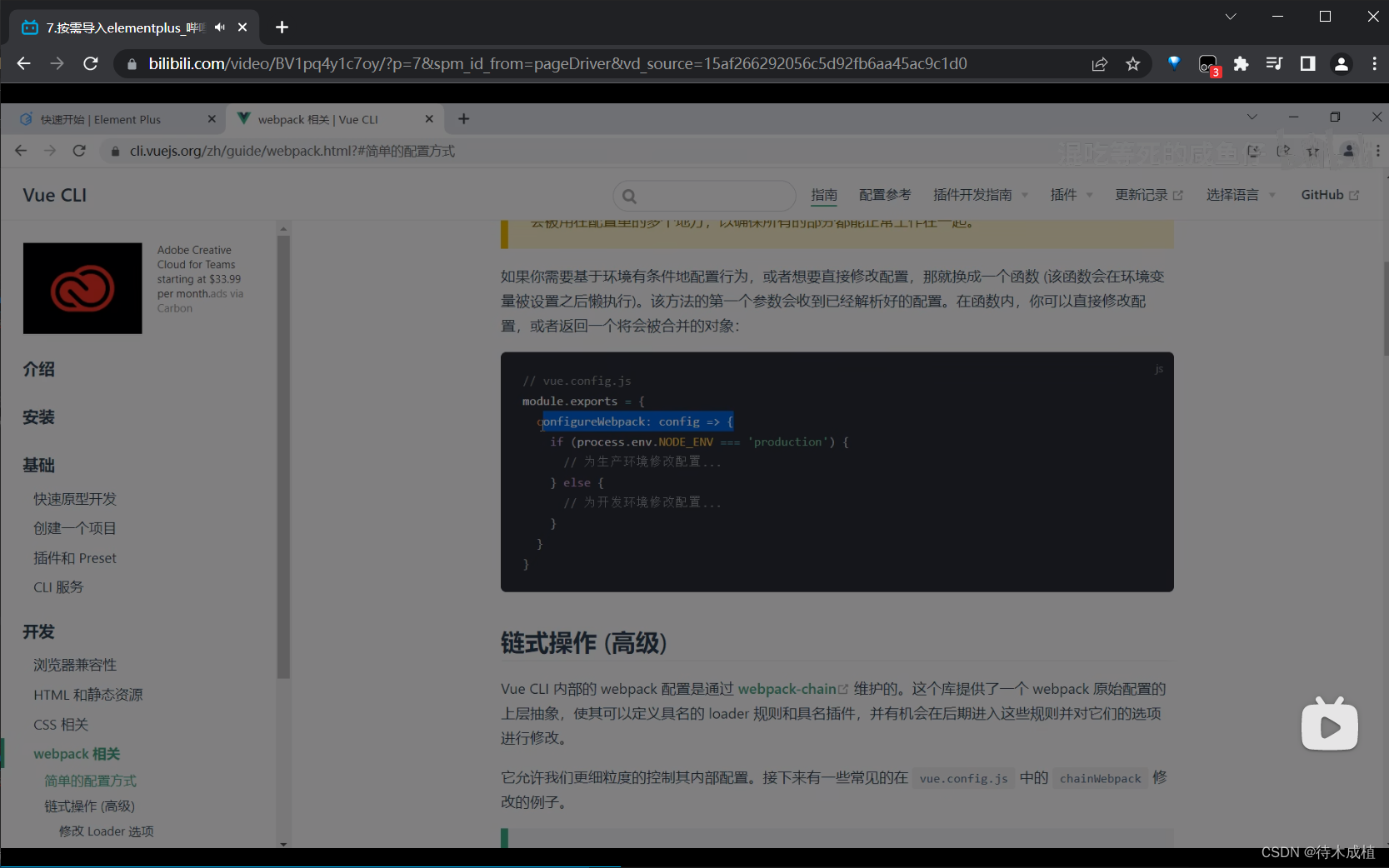
Task: Open the 介绍 sidebar section
Action: click(39, 369)
